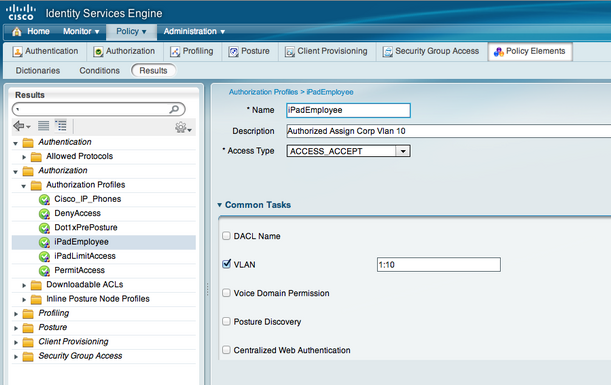This screenshot has height=385, width=611.
Task: Click the Security Group Access icon
Action: [x=387, y=52]
